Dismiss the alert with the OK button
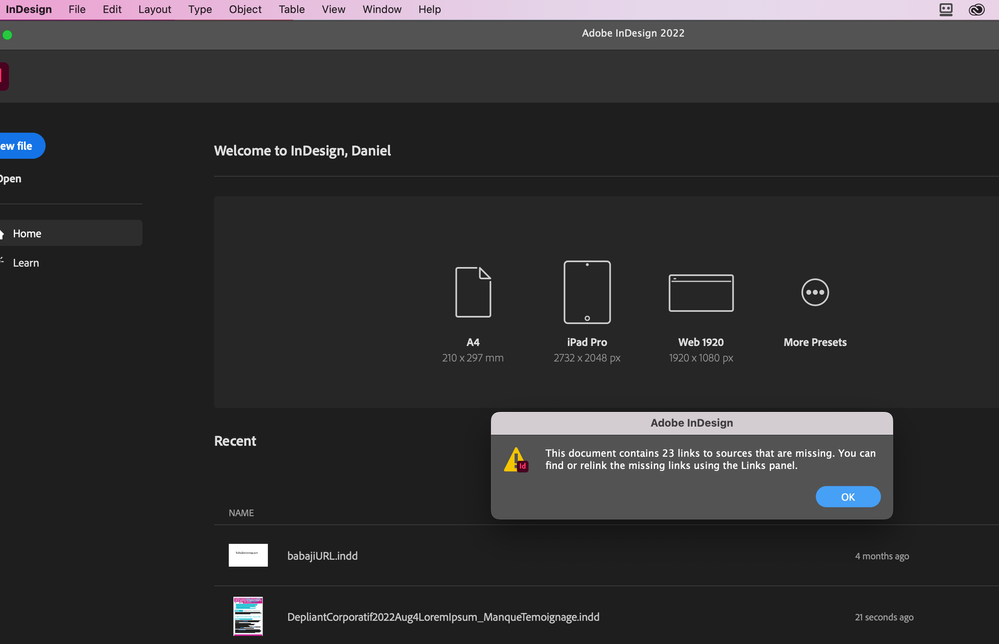This screenshot has width=999, height=644. [847, 496]
